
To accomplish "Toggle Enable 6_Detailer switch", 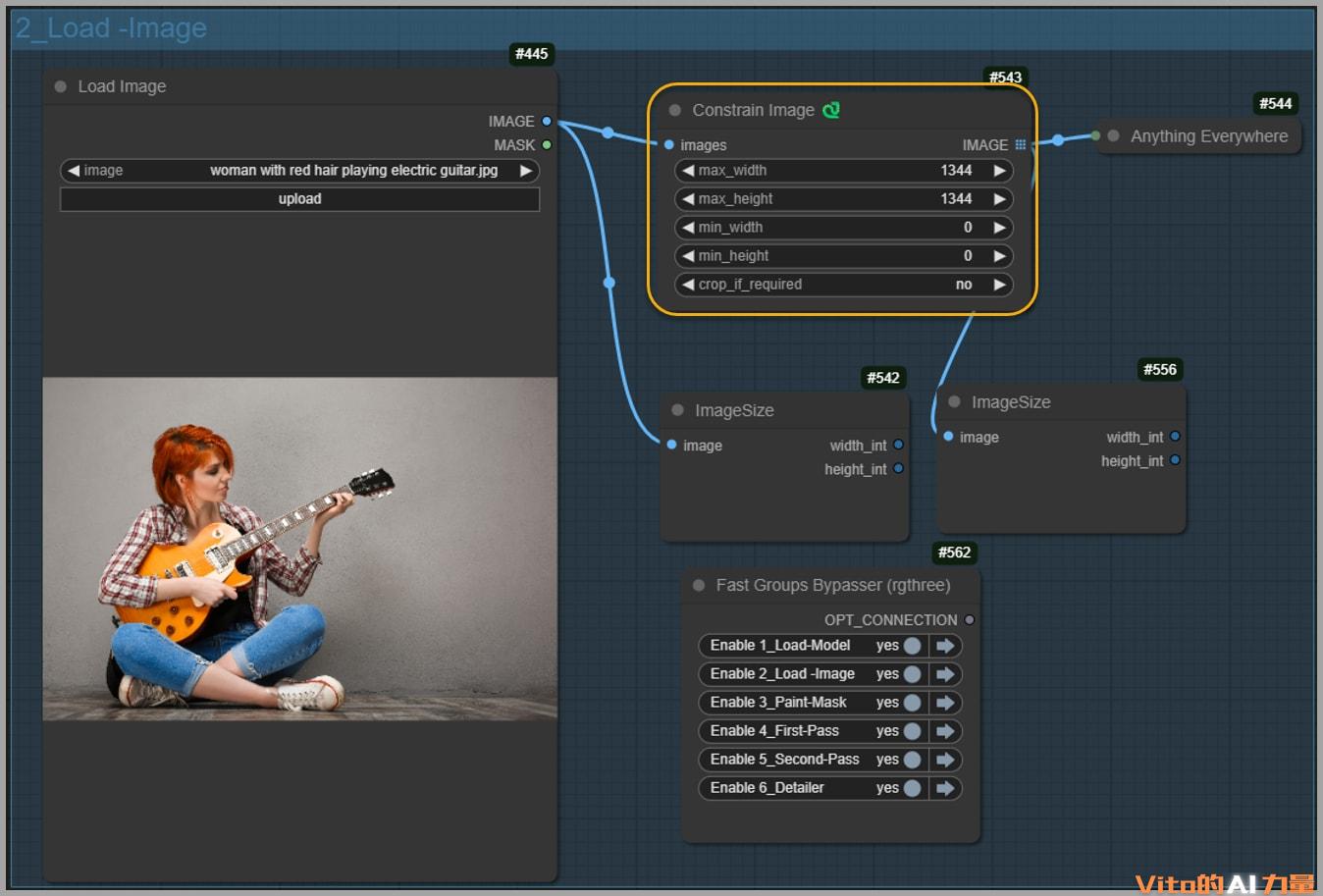I will click(x=912, y=788).
